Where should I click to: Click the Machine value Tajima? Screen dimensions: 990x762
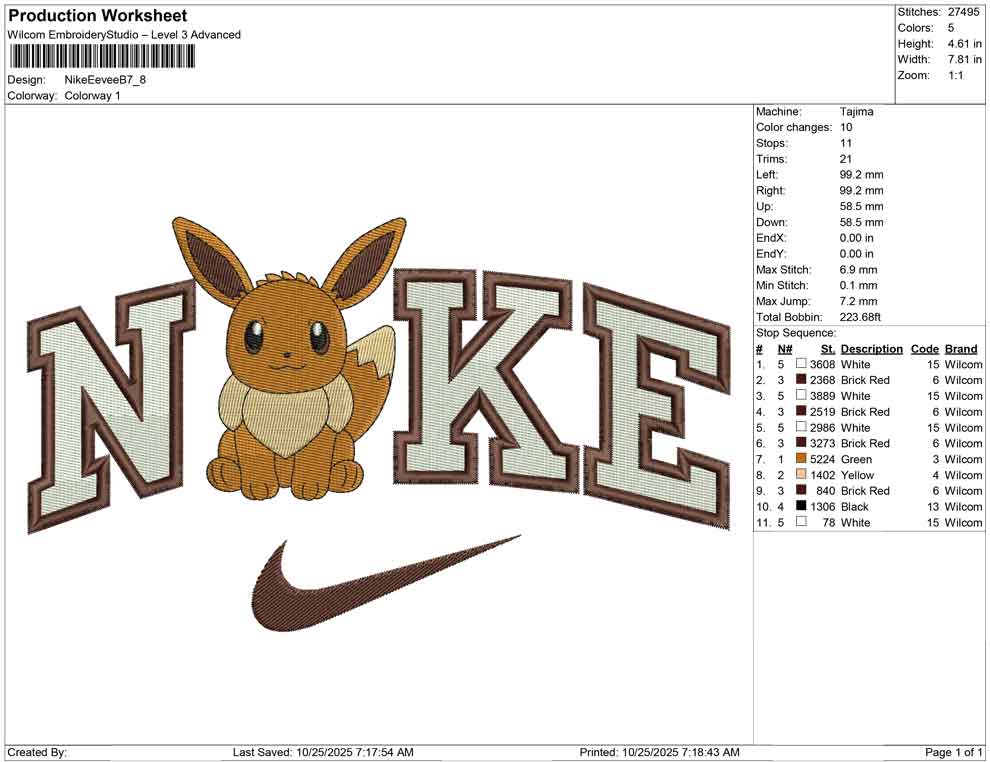[856, 111]
